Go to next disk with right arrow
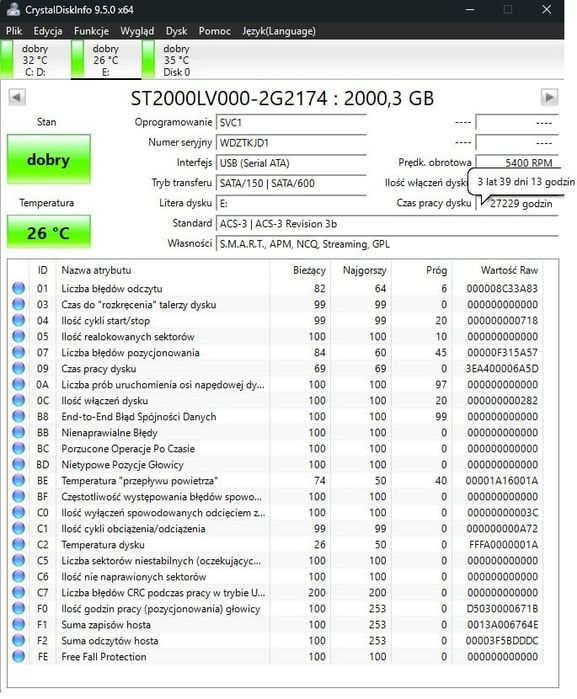Viewport: 577px width, 699px height. click(x=549, y=97)
